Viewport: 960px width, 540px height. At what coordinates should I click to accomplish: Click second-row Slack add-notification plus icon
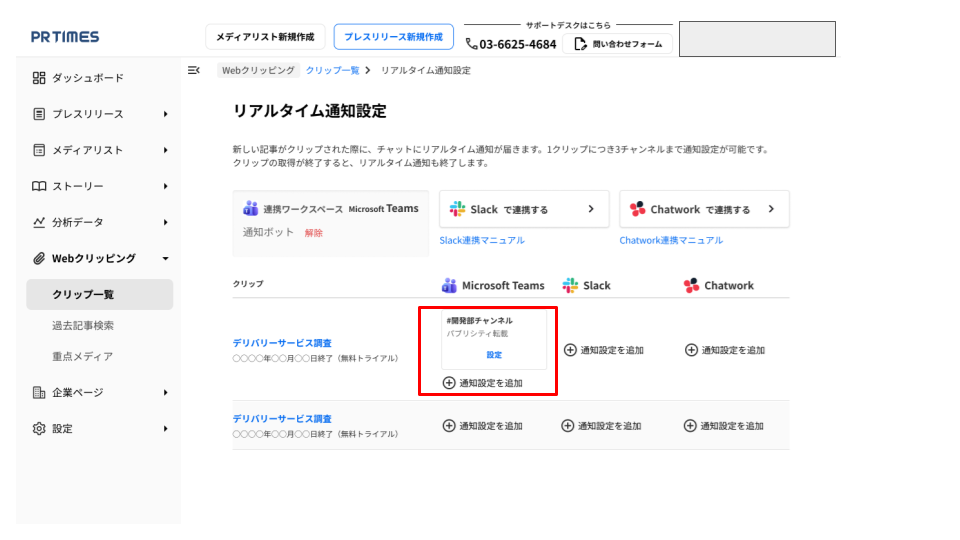coord(568,426)
